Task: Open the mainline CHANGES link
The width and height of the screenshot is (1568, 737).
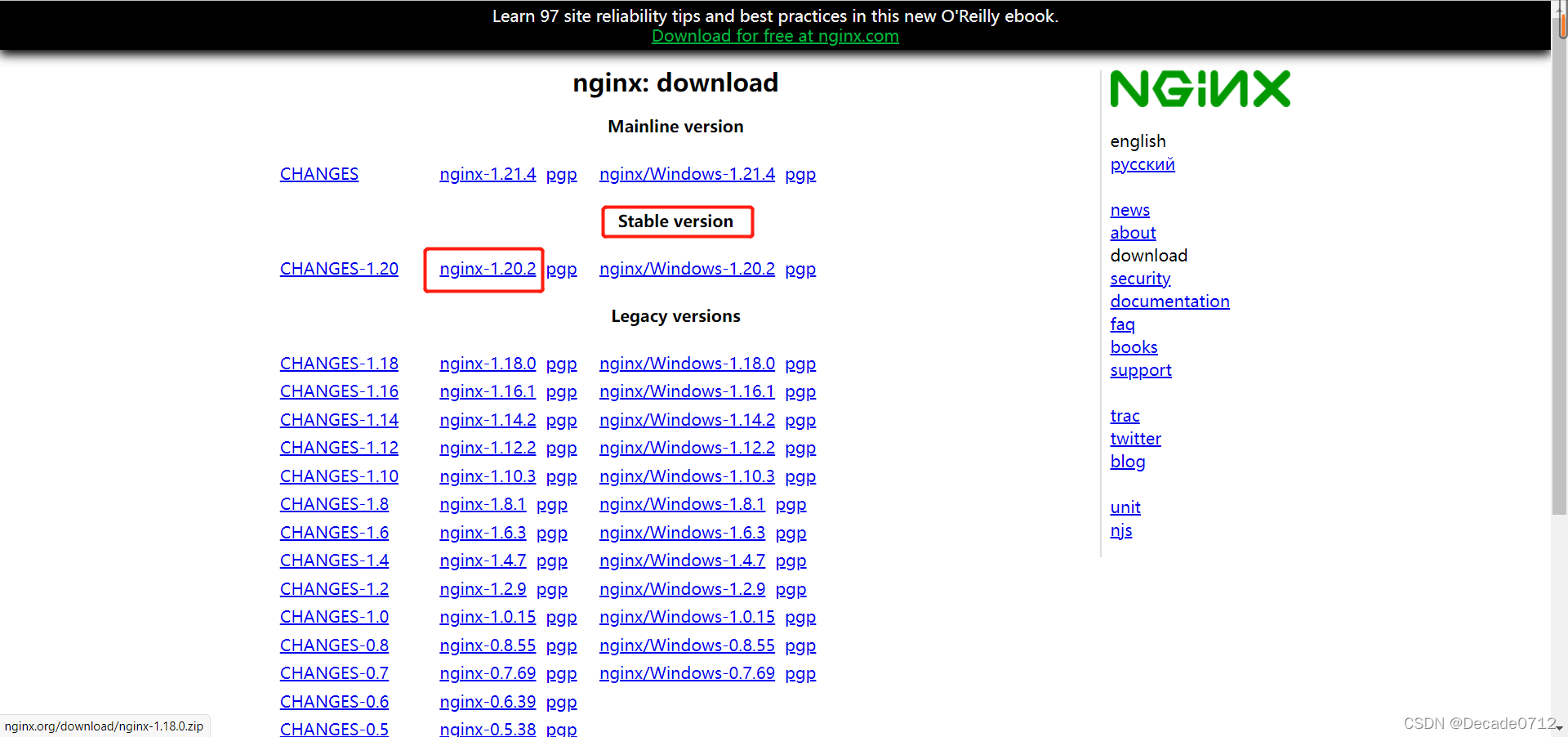Action: tap(319, 174)
